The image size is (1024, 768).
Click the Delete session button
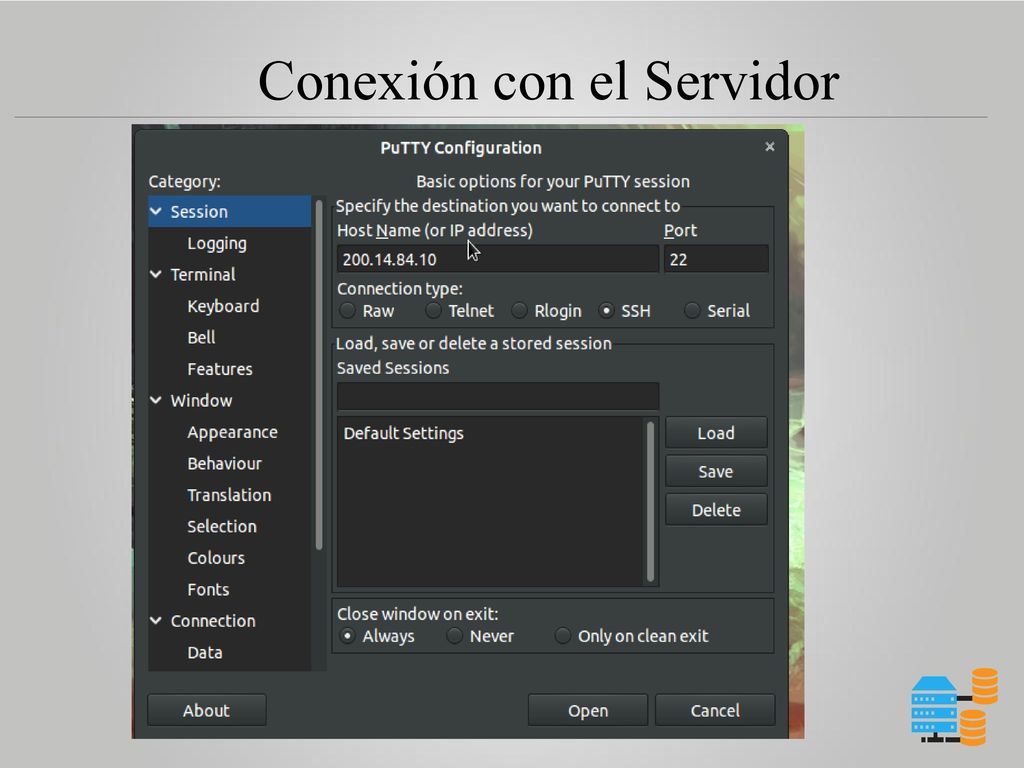(716, 510)
